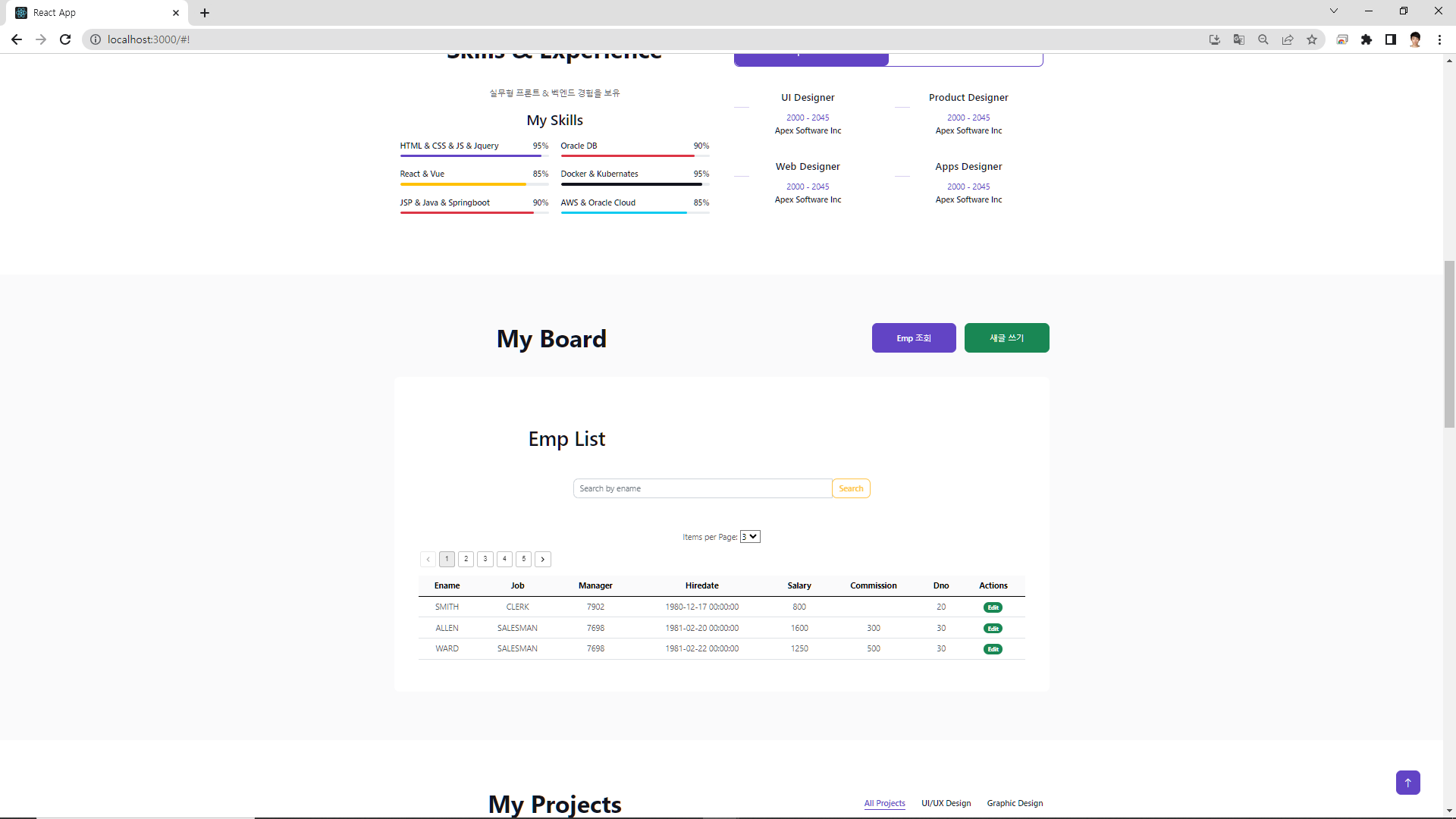Select pagination page 3
Image resolution: width=1456 pixels, height=819 pixels.
[x=485, y=559]
